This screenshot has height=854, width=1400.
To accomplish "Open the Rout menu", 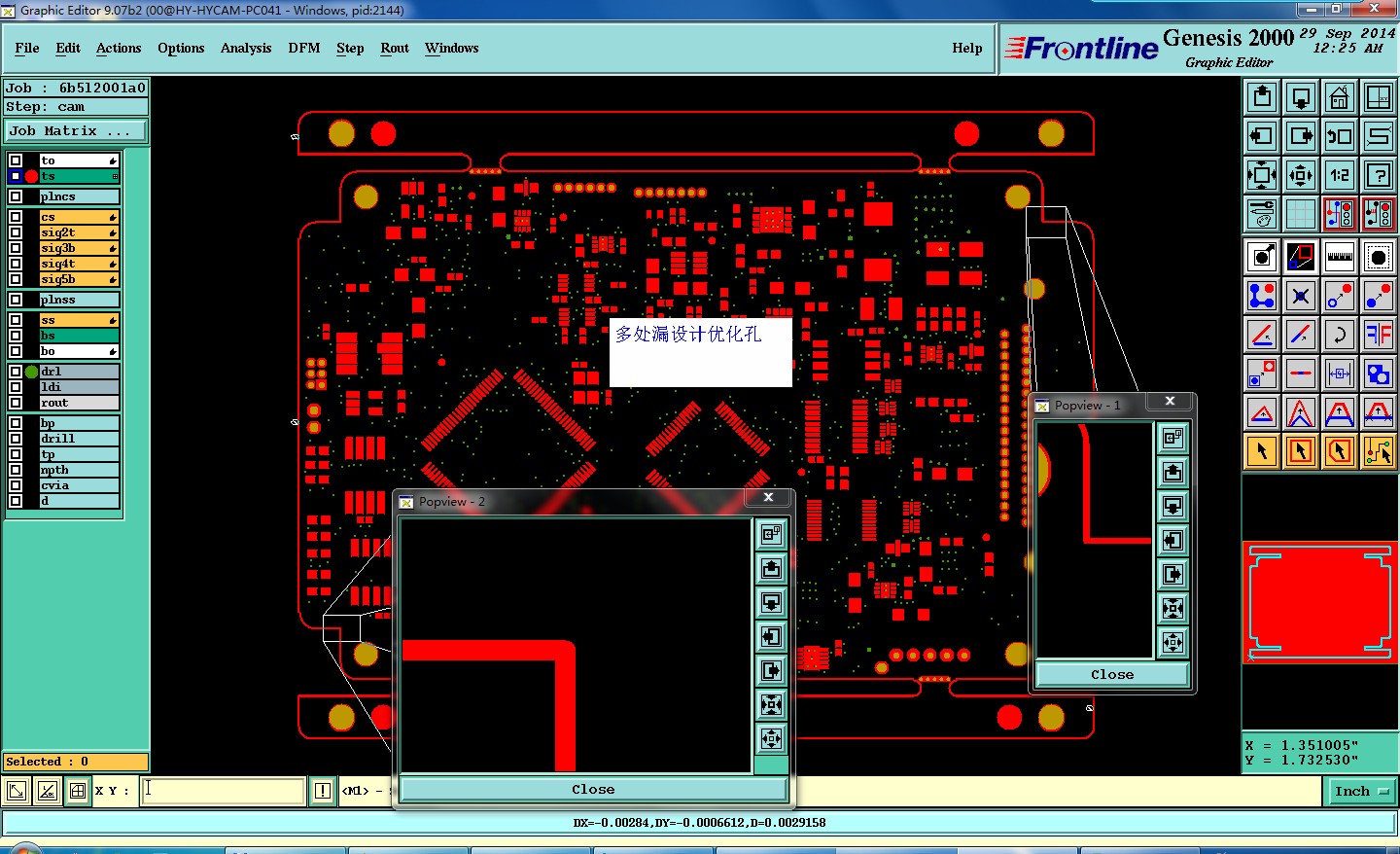I will [x=395, y=48].
